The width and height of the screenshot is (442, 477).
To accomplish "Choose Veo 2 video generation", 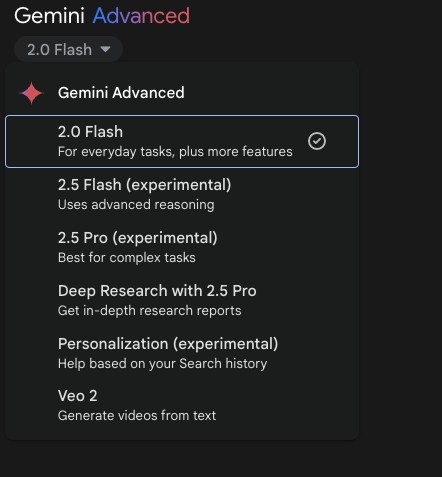I will pos(182,406).
